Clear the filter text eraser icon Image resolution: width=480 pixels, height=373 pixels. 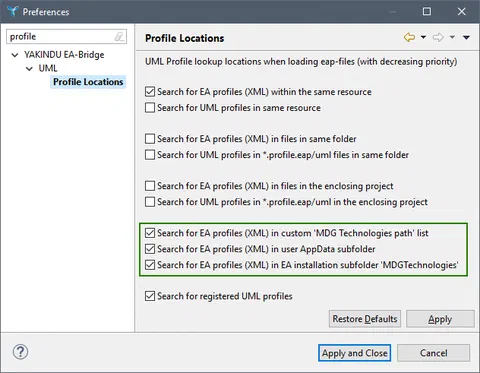pyautogui.click(x=119, y=36)
